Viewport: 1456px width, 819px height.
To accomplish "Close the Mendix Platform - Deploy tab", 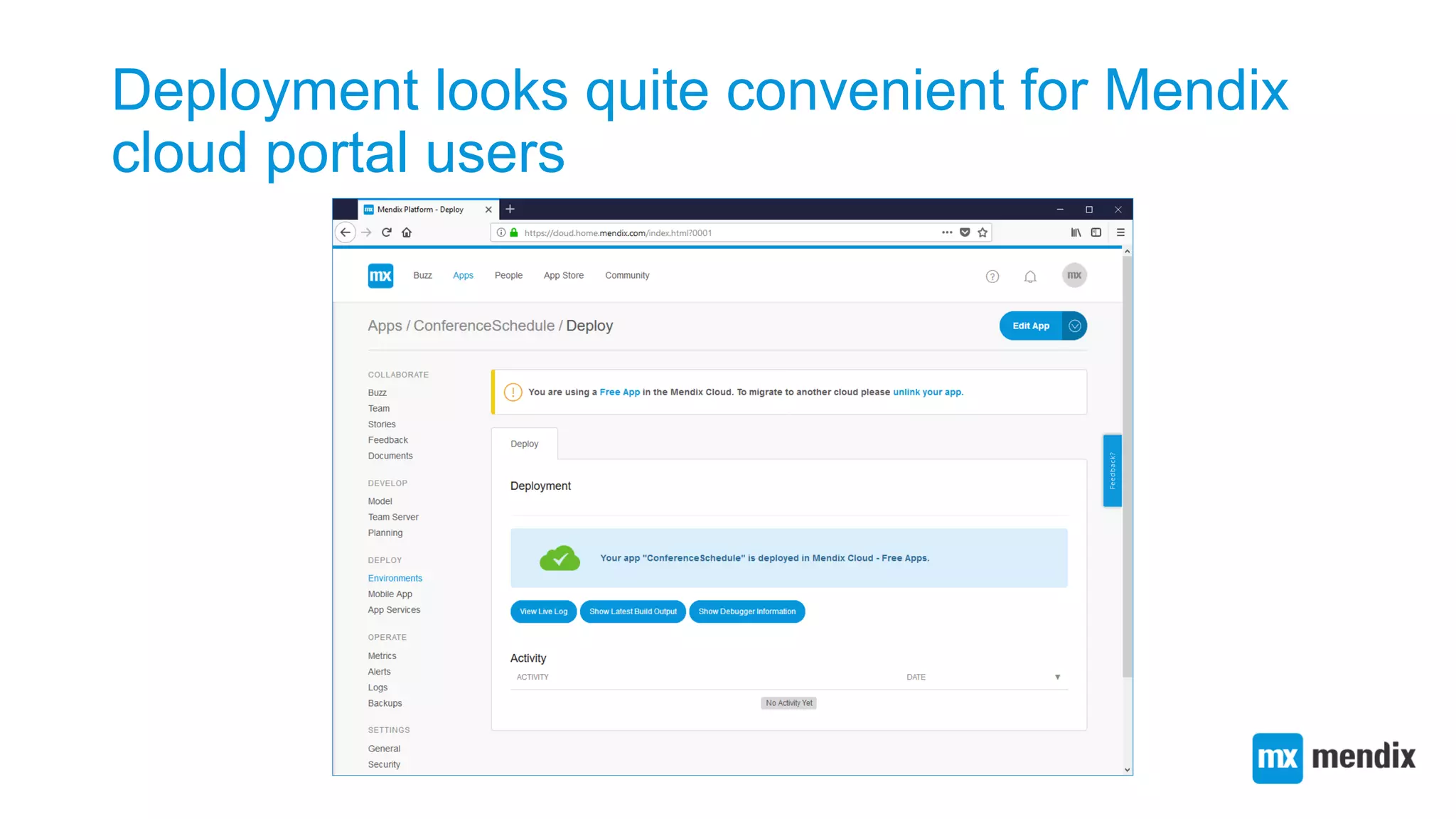I will click(488, 210).
